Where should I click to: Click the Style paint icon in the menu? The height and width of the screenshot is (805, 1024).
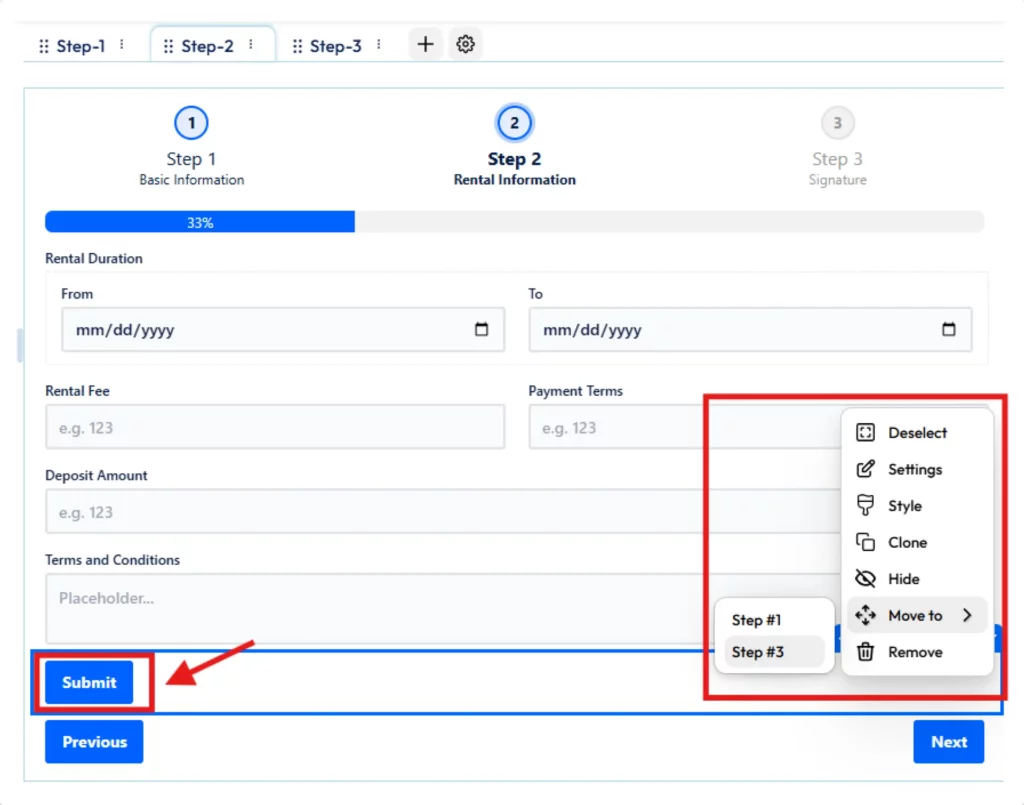click(867, 506)
